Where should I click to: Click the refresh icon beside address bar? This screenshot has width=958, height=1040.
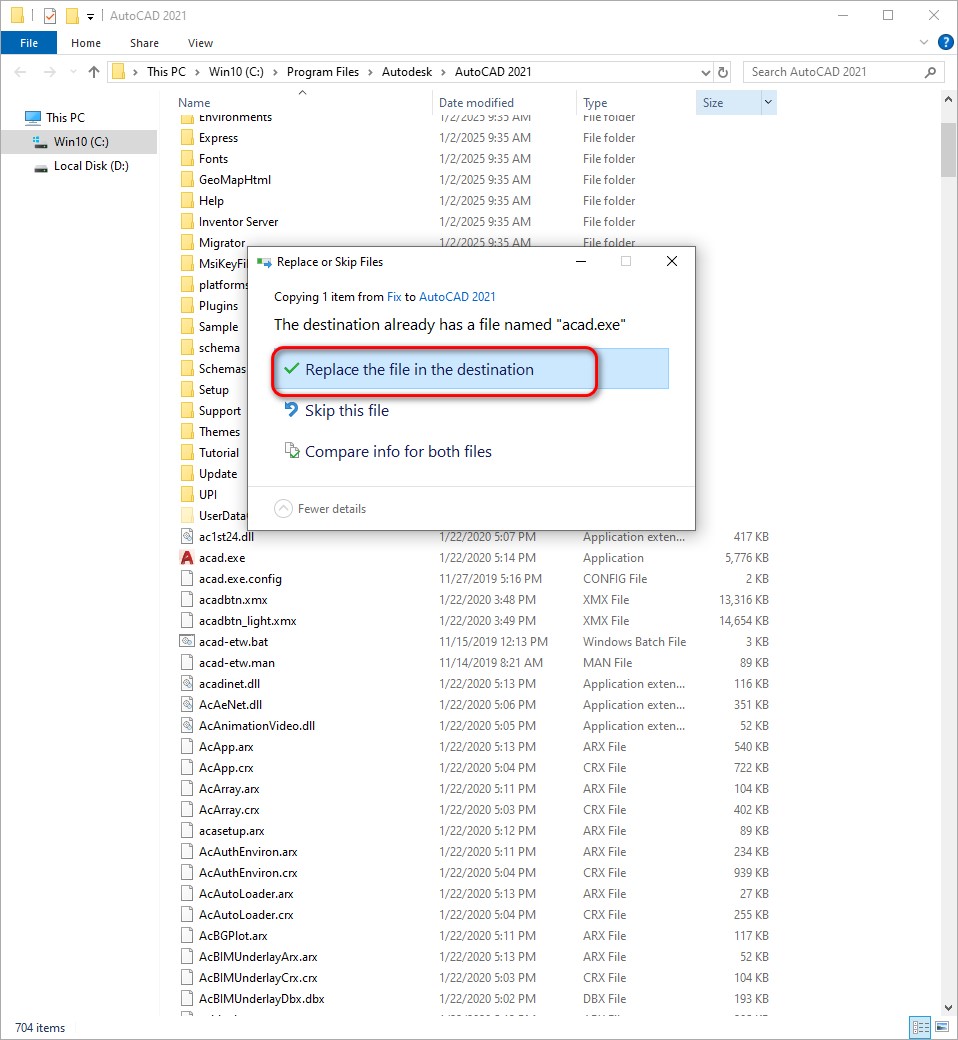point(723,72)
